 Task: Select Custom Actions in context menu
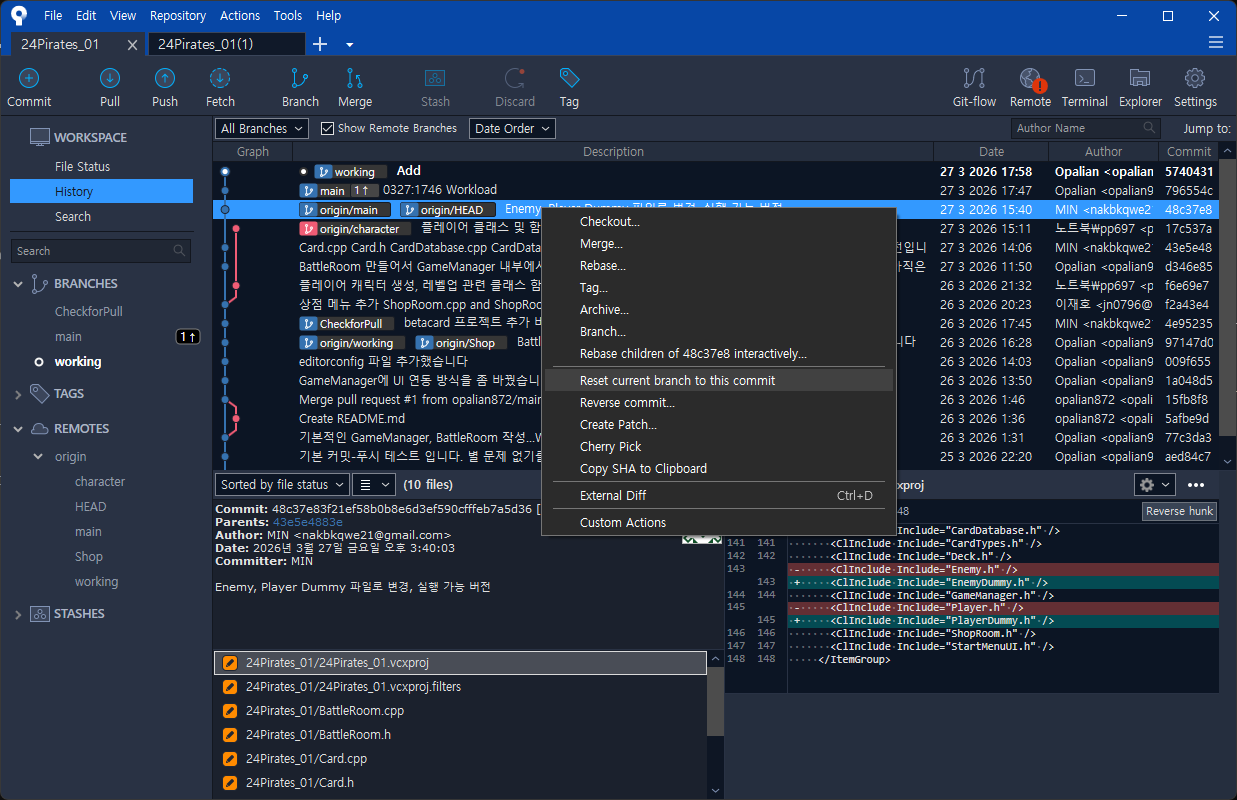point(717,523)
